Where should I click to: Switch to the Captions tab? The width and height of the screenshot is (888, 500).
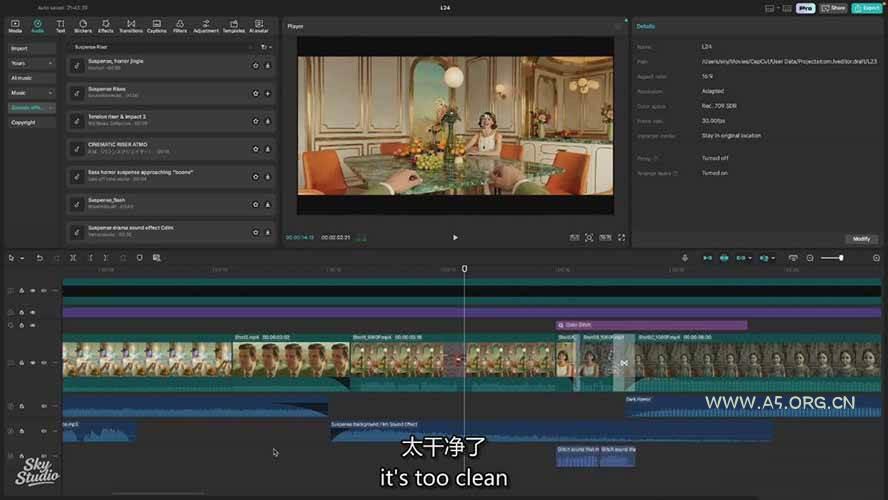(x=157, y=26)
